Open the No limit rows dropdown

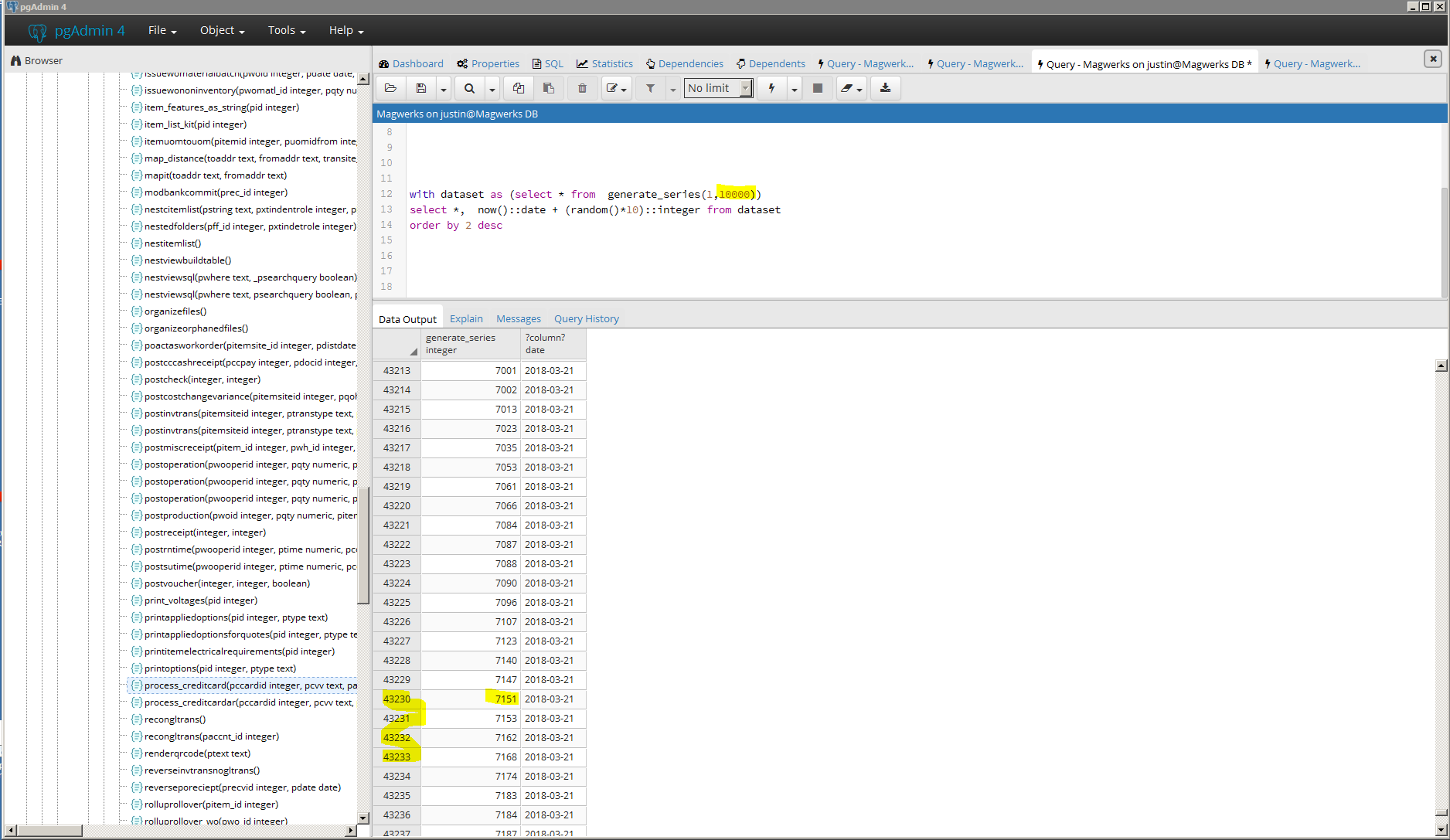(x=718, y=88)
